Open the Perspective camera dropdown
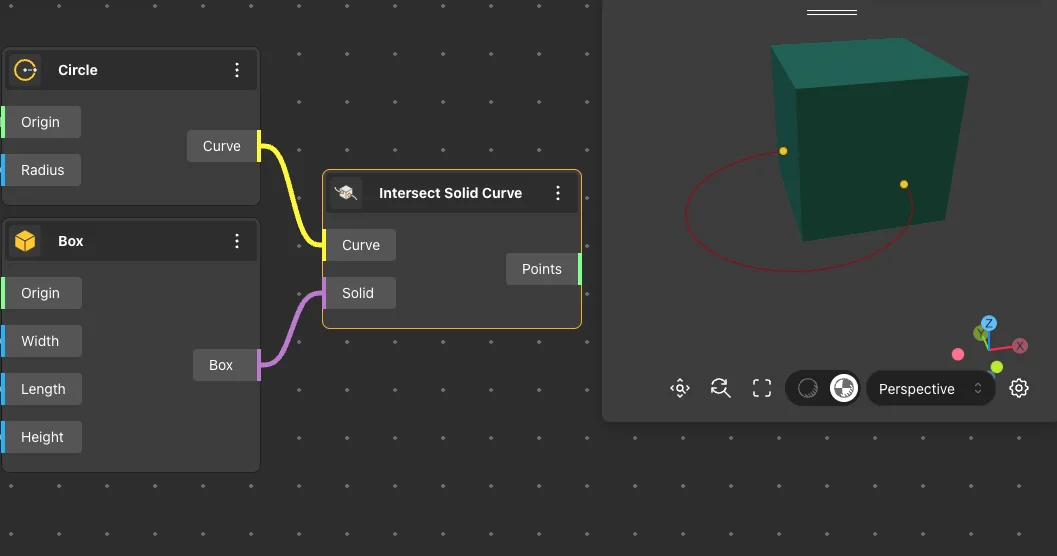 pos(930,389)
